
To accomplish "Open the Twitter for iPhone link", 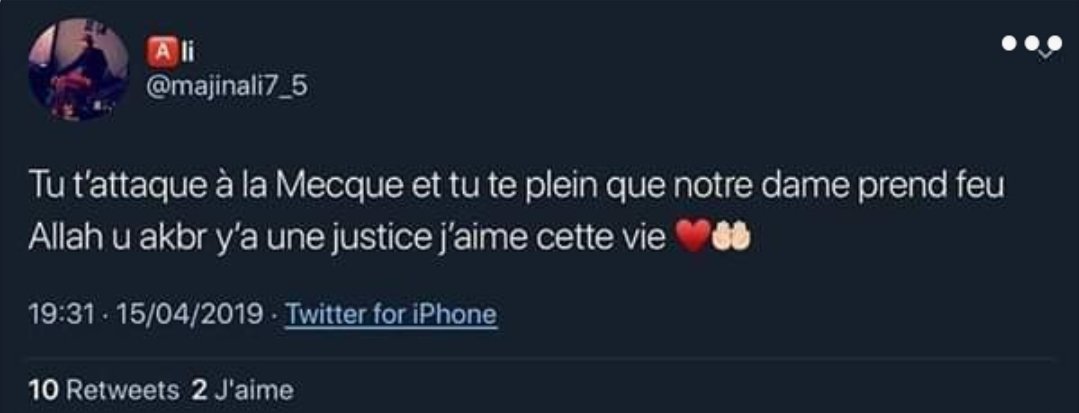I will click(x=390, y=315).
